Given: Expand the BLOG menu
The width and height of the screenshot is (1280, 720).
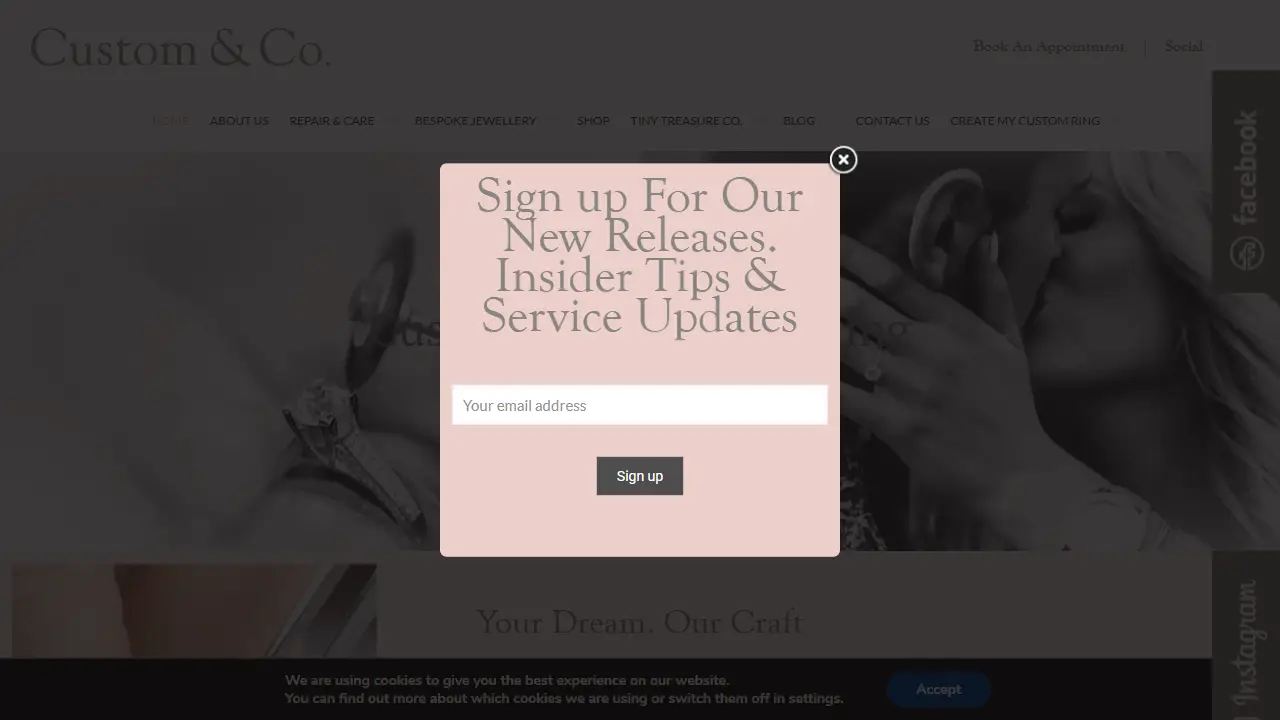Looking at the screenshot, I should 799,121.
